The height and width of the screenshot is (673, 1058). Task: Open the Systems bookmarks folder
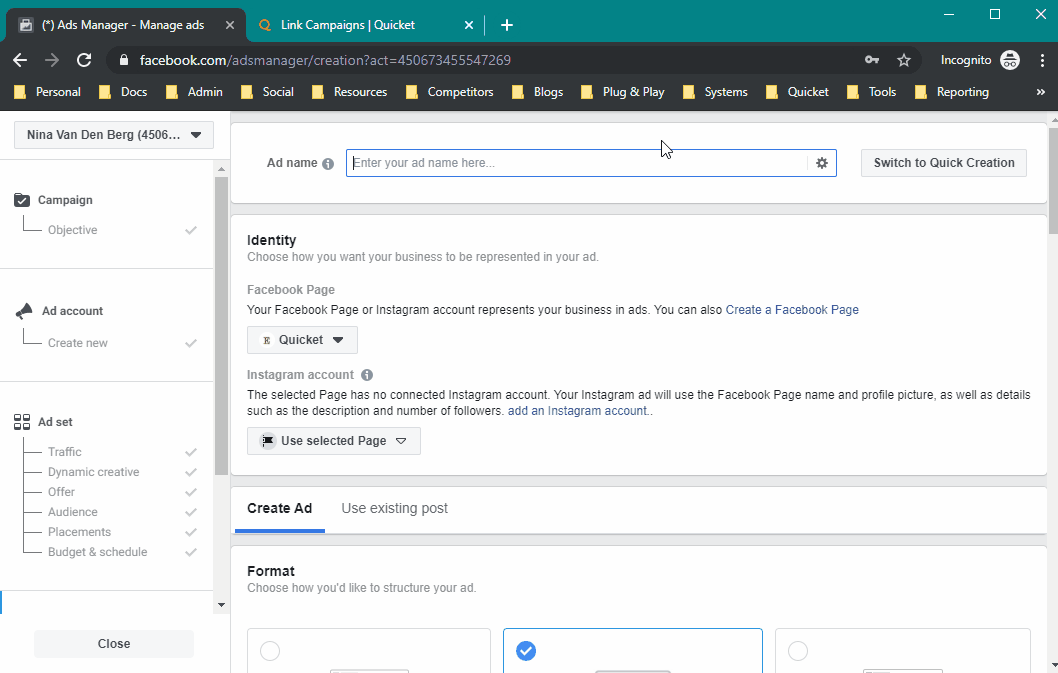tap(716, 92)
